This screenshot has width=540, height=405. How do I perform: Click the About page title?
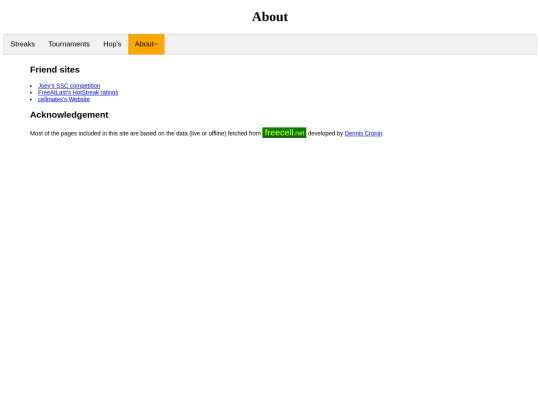(x=270, y=17)
